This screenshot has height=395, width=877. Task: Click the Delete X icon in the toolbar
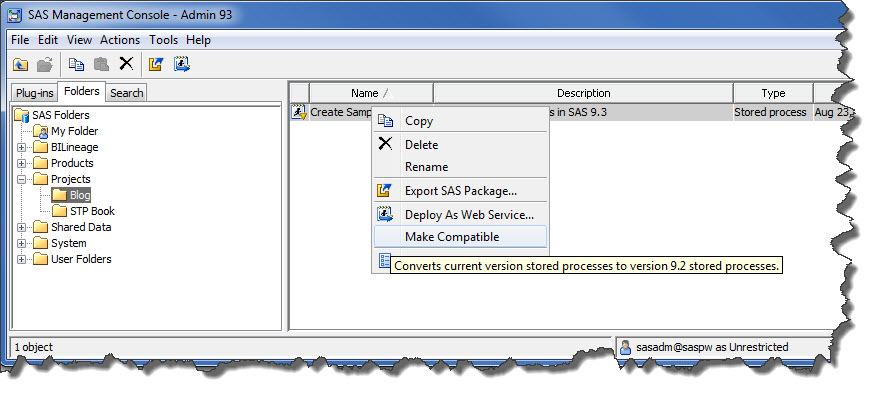[126, 64]
